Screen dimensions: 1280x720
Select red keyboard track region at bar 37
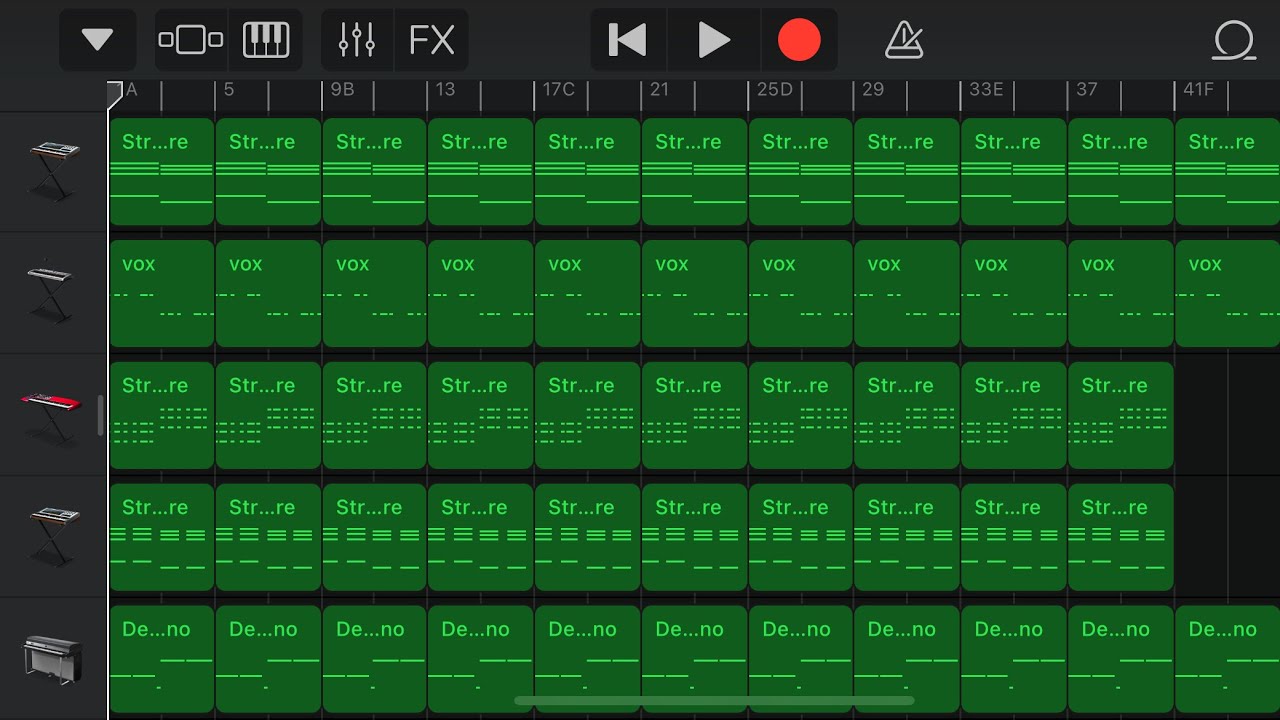(1120, 416)
